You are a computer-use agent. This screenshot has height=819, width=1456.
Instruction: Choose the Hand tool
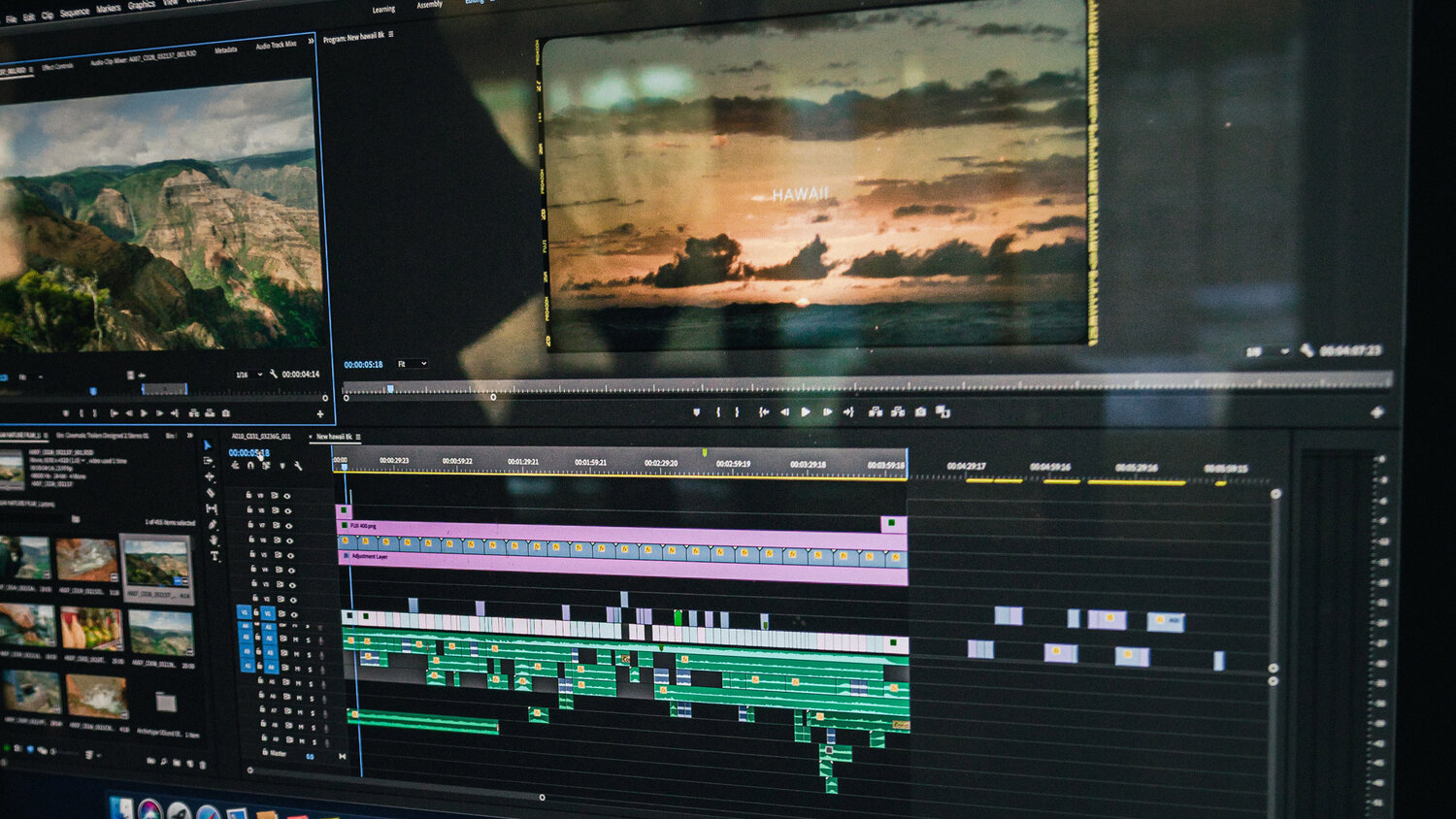(214, 540)
